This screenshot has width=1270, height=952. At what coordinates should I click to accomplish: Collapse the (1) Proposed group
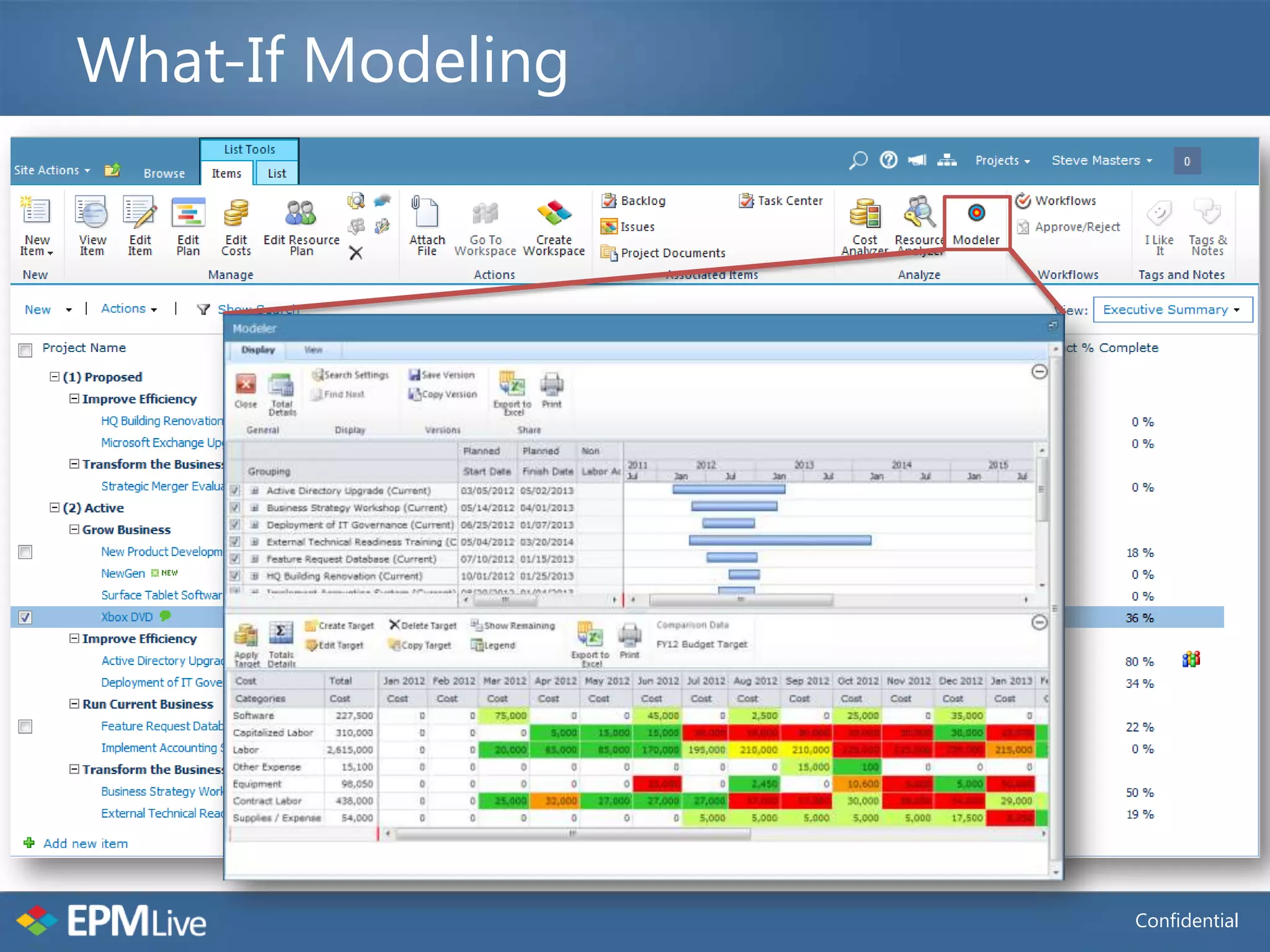coord(55,377)
